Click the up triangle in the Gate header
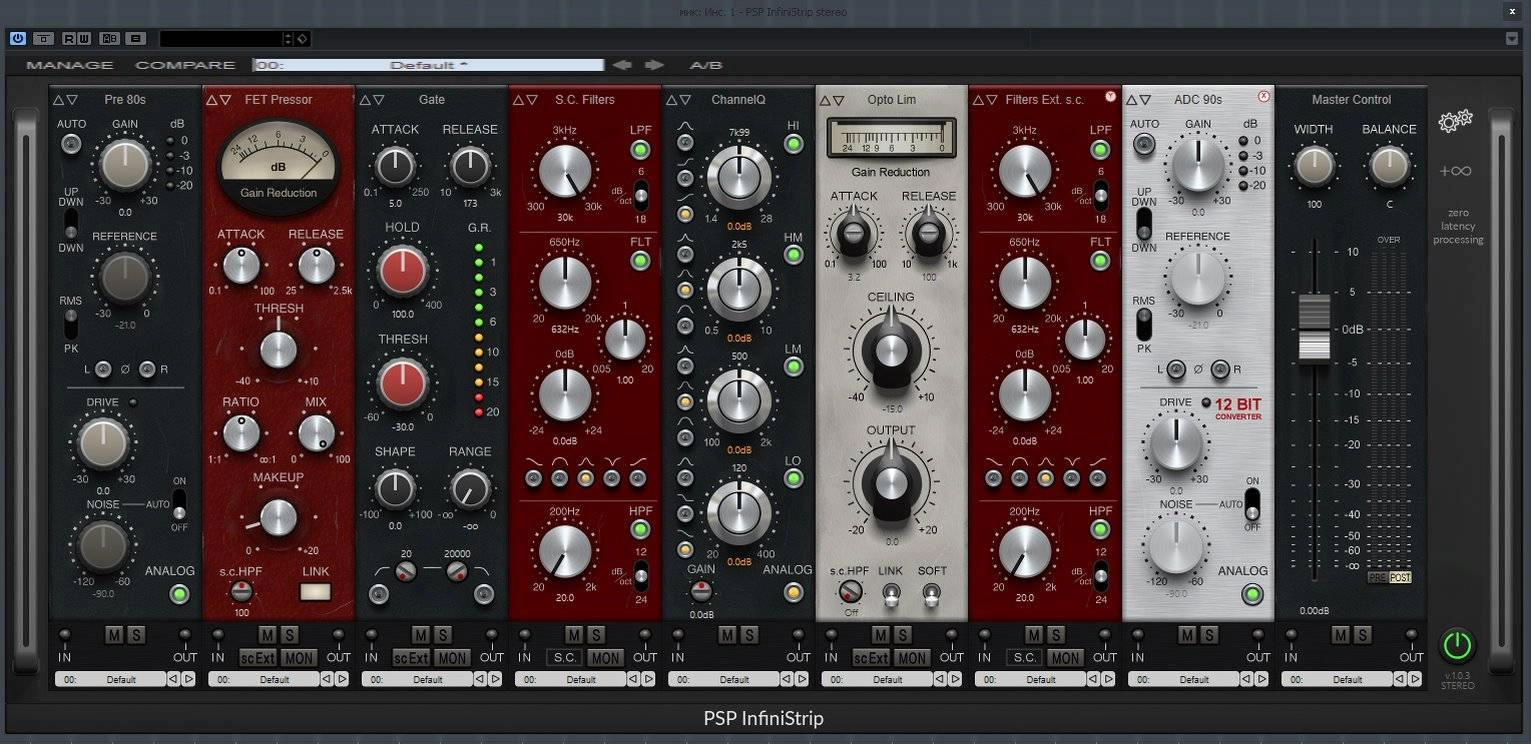 click(365, 100)
